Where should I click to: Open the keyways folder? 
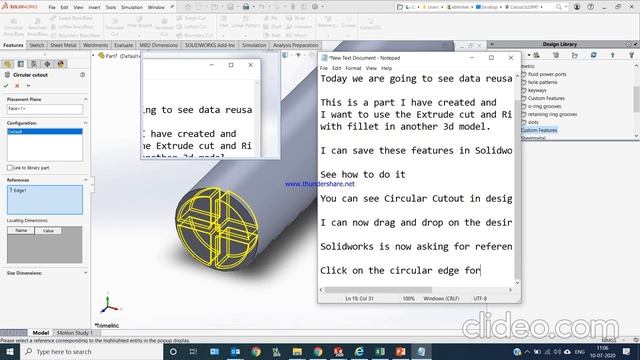536,90
